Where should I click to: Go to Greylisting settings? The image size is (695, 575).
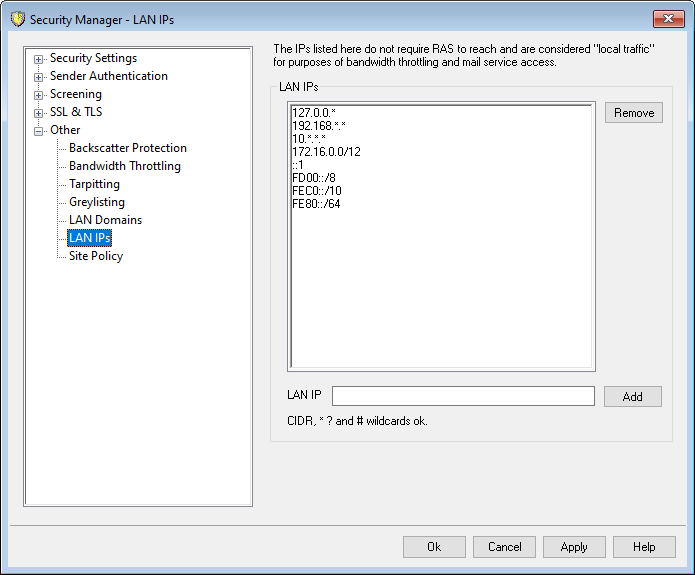(x=96, y=202)
